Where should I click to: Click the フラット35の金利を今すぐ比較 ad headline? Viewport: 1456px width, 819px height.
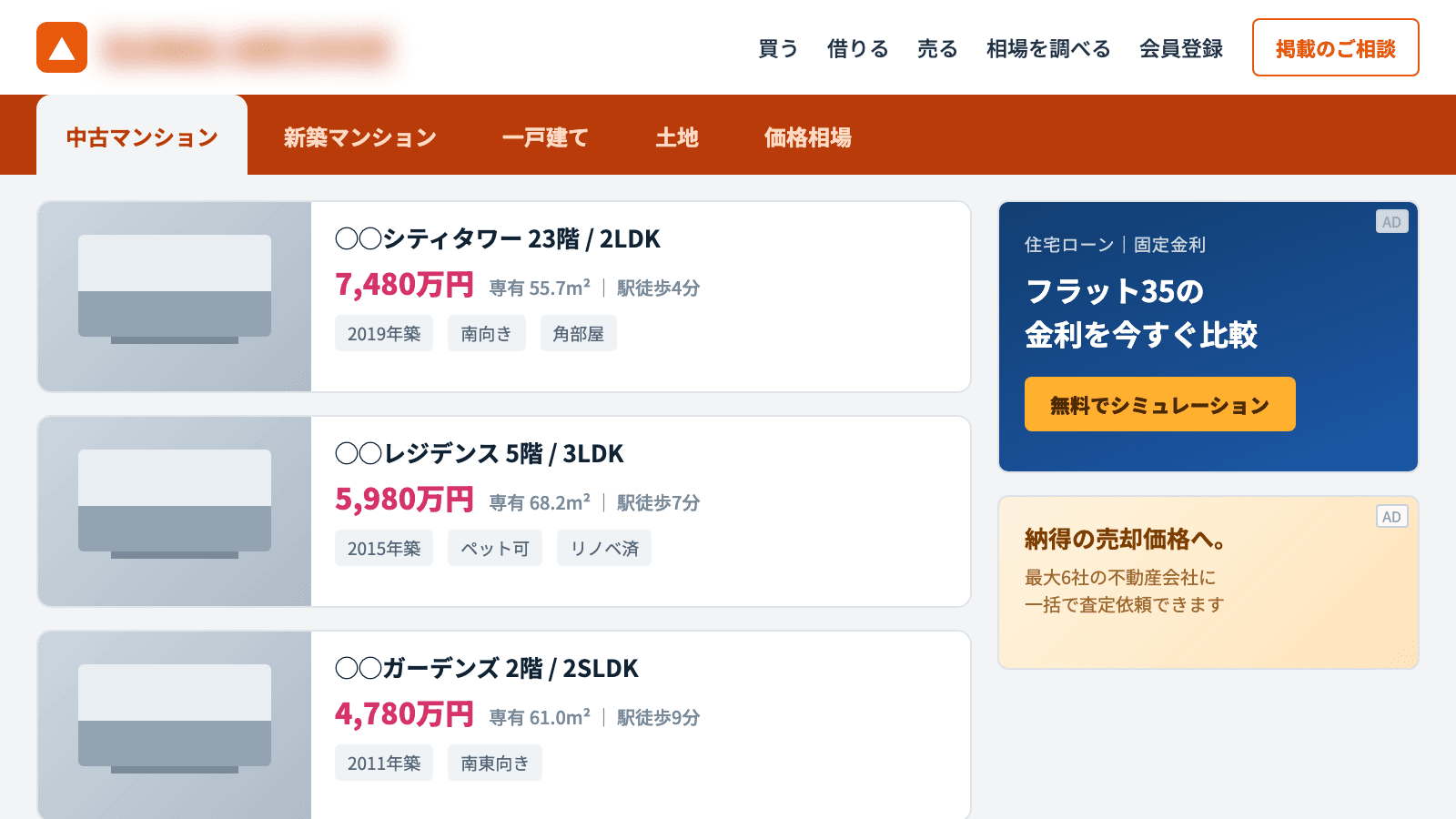(x=1141, y=313)
